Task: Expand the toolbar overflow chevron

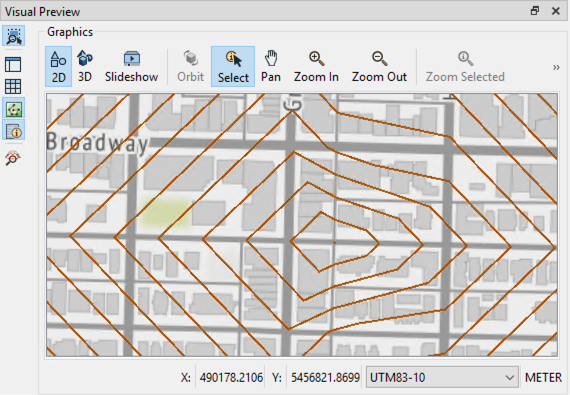Action: point(556,67)
